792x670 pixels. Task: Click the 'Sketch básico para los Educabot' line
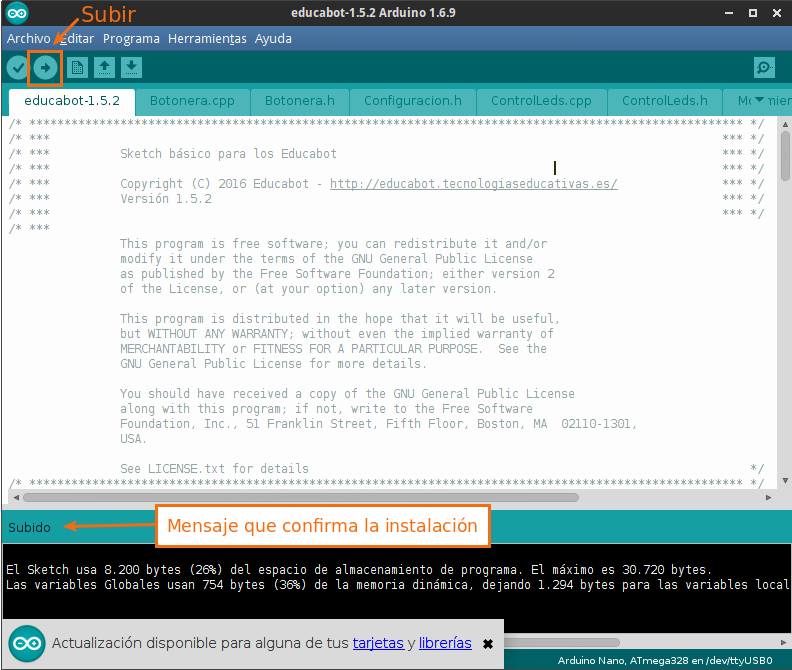pyautogui.click(x=228, y=154)
